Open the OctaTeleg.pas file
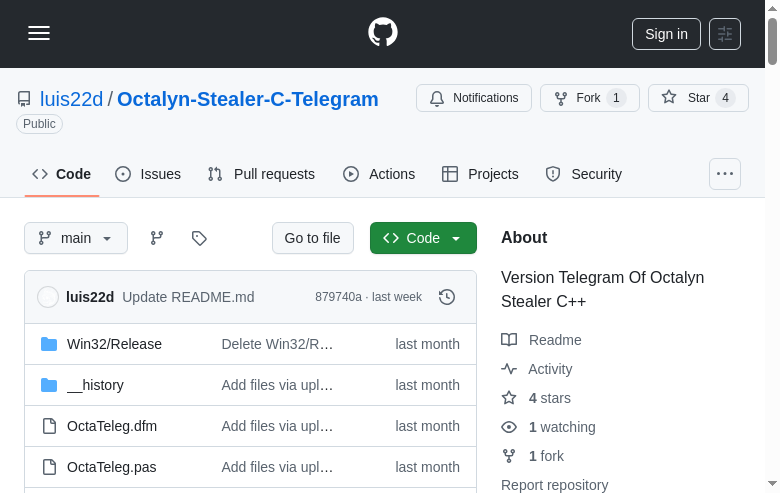The width and height of the screenshot is (780, 493). 112,467
